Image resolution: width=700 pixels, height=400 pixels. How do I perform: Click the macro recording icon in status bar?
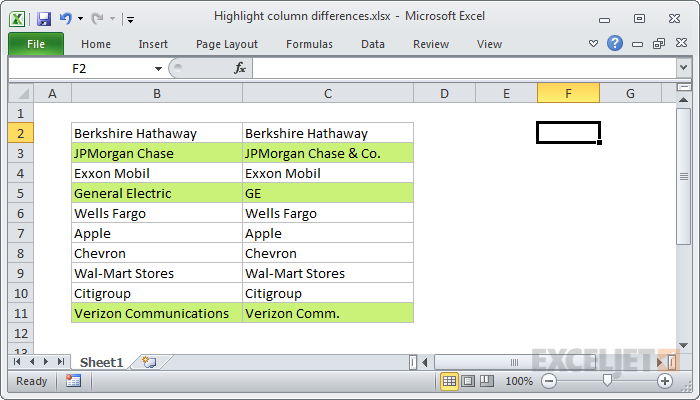[x=73, y=381]
